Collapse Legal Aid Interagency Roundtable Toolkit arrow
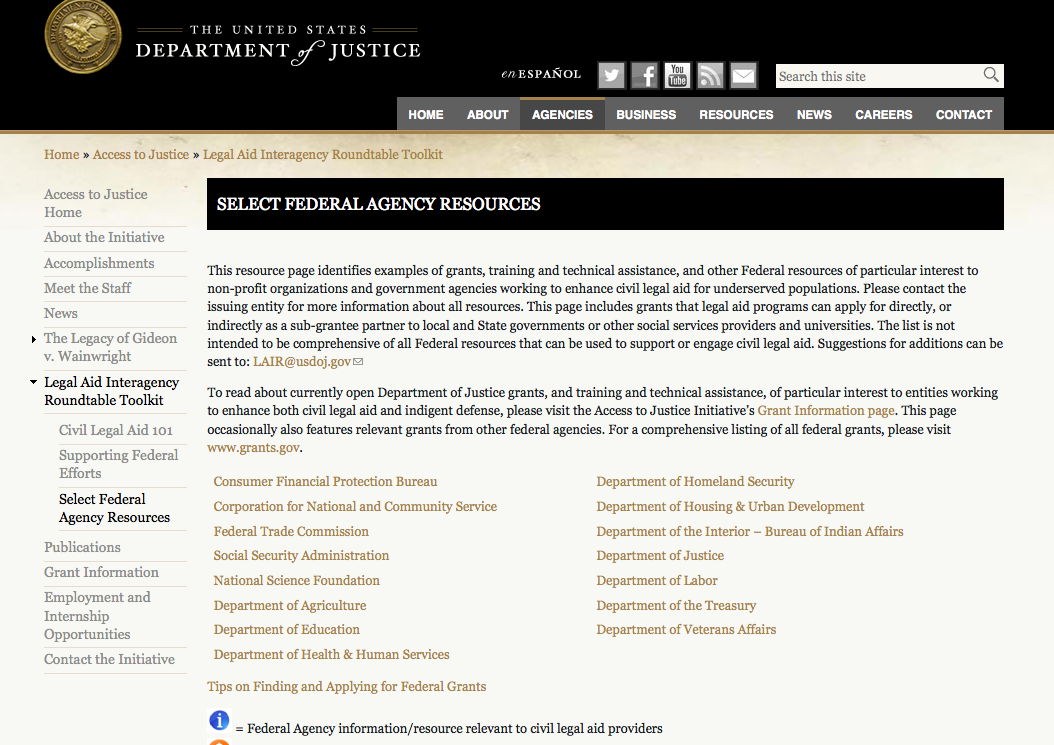Image resolution: width=1054 pixels, height=745 pixels. coord(35,383)
